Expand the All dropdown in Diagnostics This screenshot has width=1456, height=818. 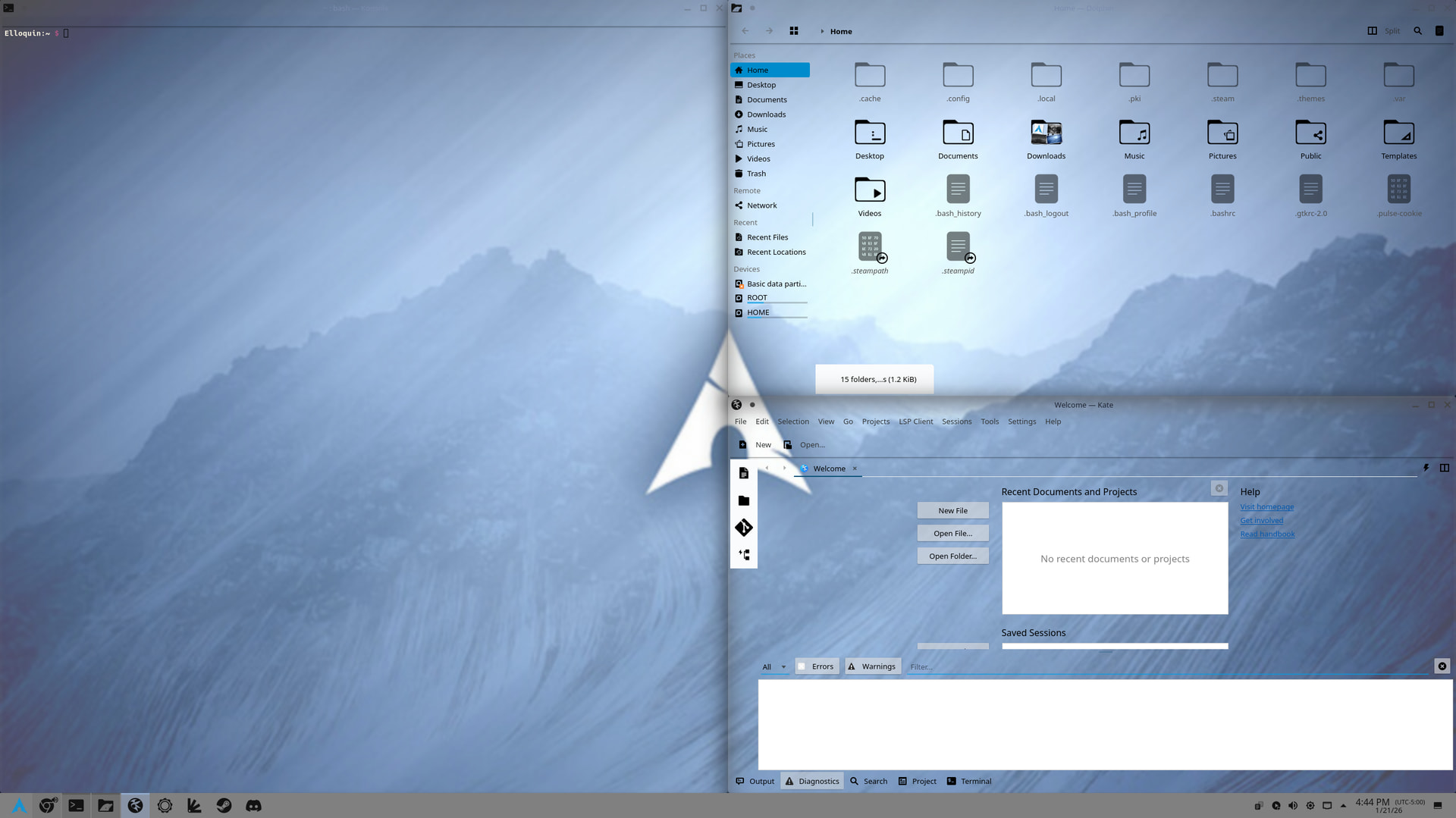coord(773,667)
